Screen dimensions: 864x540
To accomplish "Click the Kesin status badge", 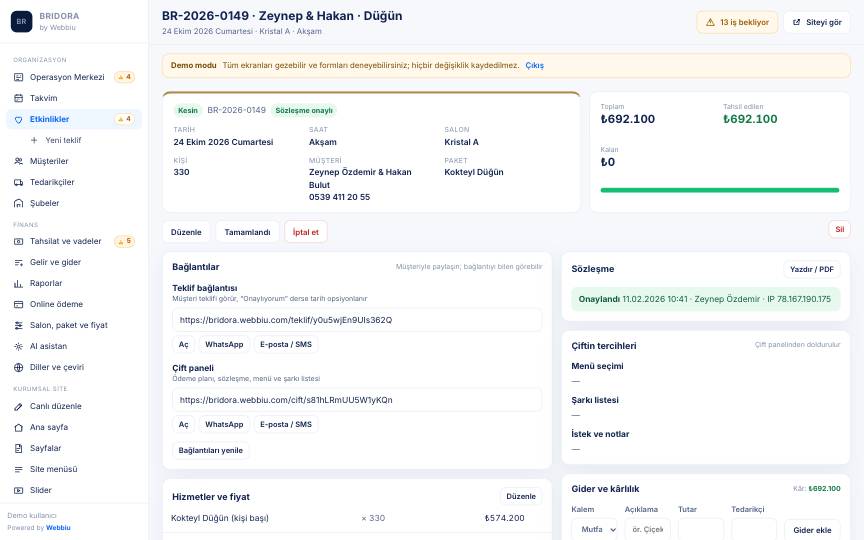I will click(187, 110).
